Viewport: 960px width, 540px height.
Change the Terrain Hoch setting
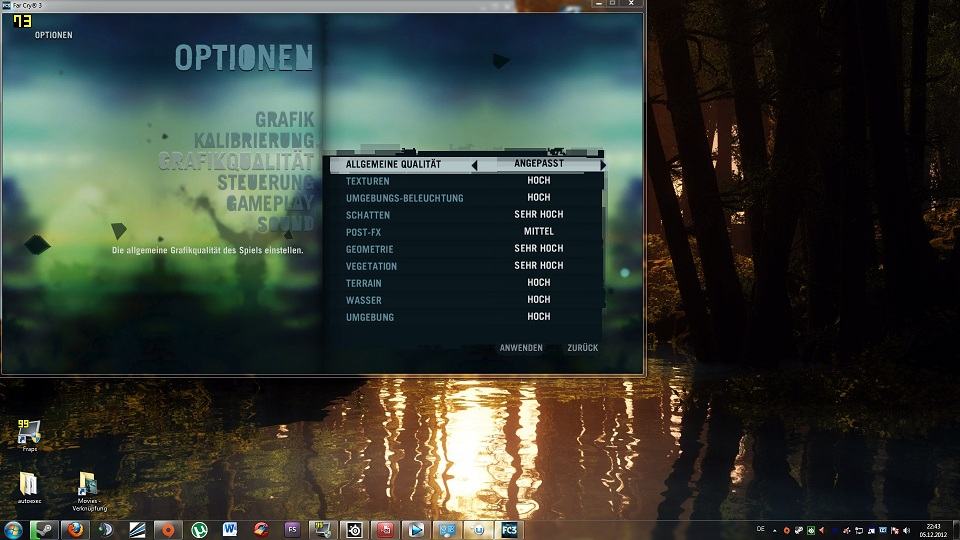(x=539, y=282)
